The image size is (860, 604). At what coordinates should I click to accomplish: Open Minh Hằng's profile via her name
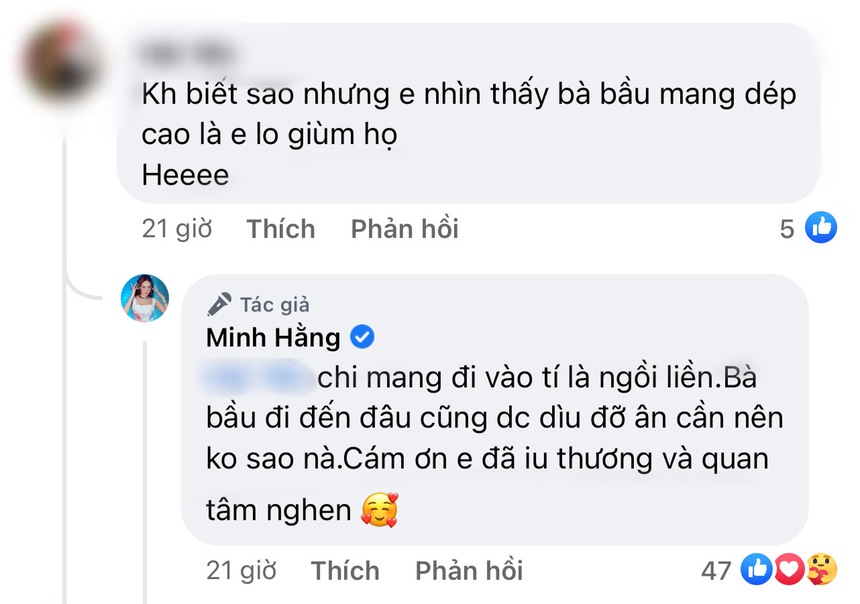tap(275, 338)
